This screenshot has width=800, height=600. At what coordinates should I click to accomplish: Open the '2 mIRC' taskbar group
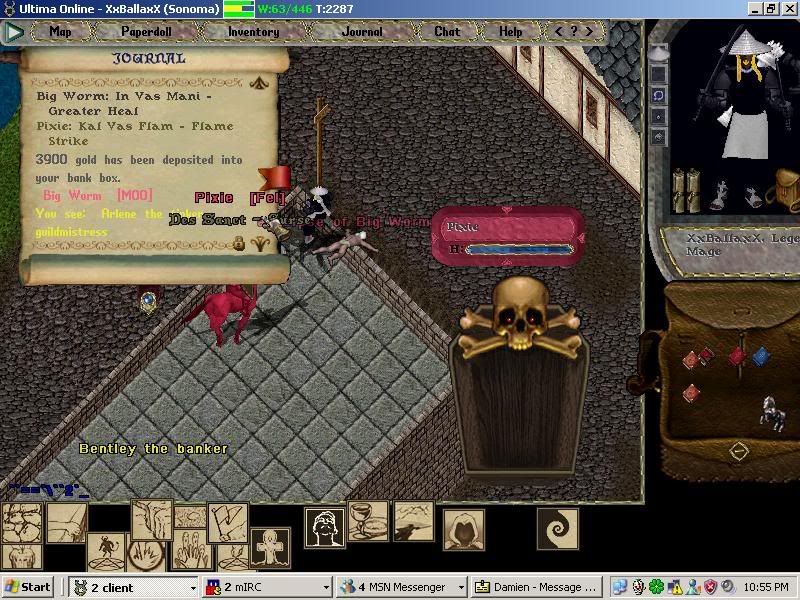click(x=266, y=587)
